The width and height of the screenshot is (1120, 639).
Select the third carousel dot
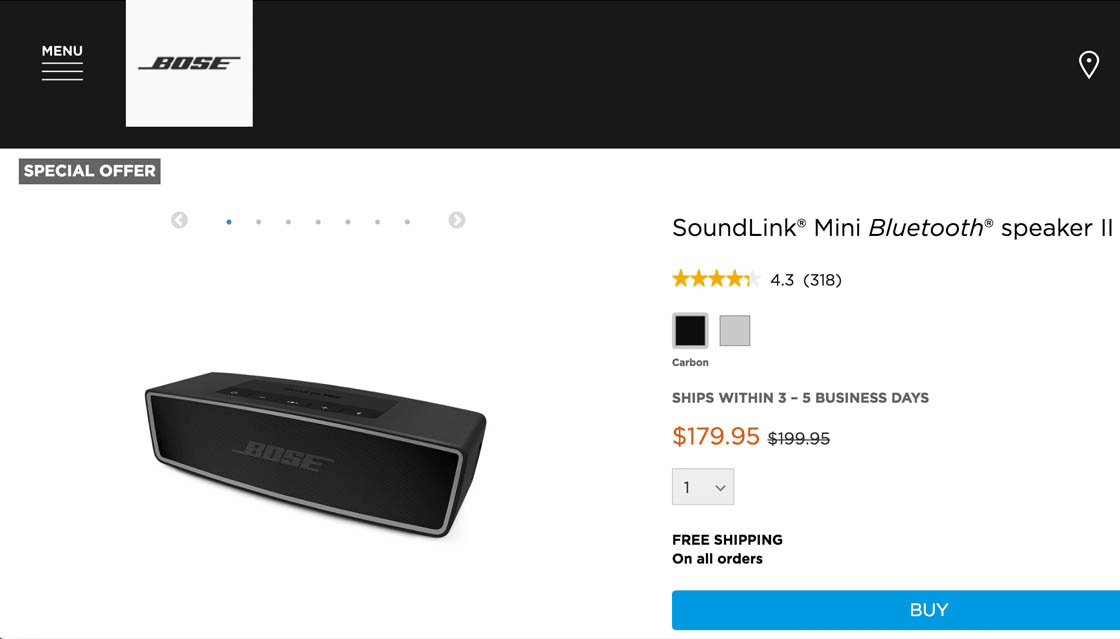click(x=288, y=222)
